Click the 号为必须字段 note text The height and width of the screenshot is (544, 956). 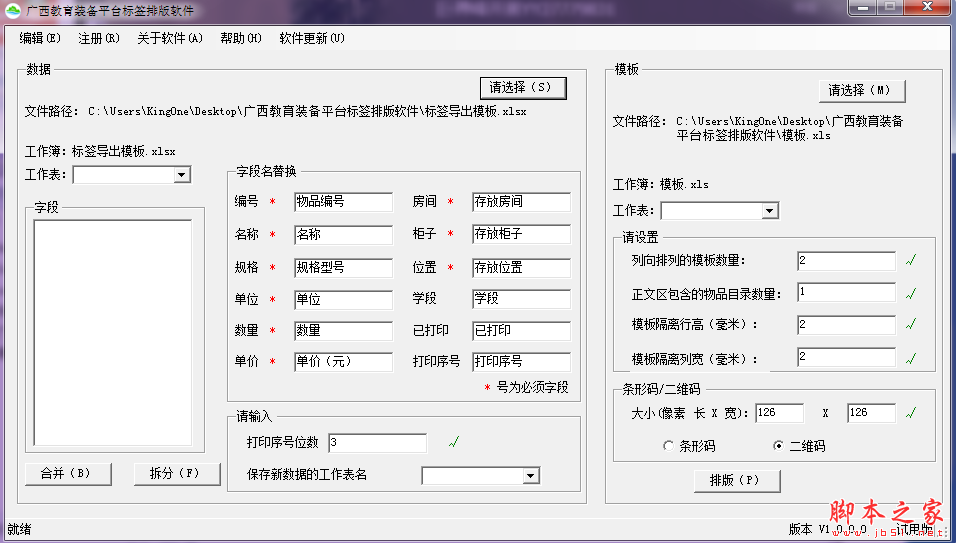[x=532, y=388]
